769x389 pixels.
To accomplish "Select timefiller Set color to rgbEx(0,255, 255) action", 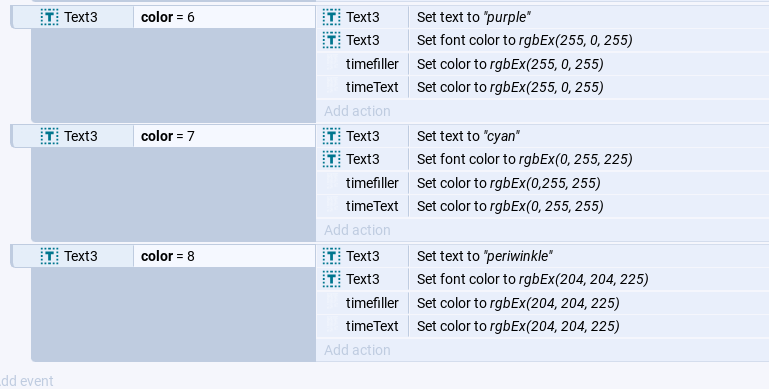I will pos(542,183).
